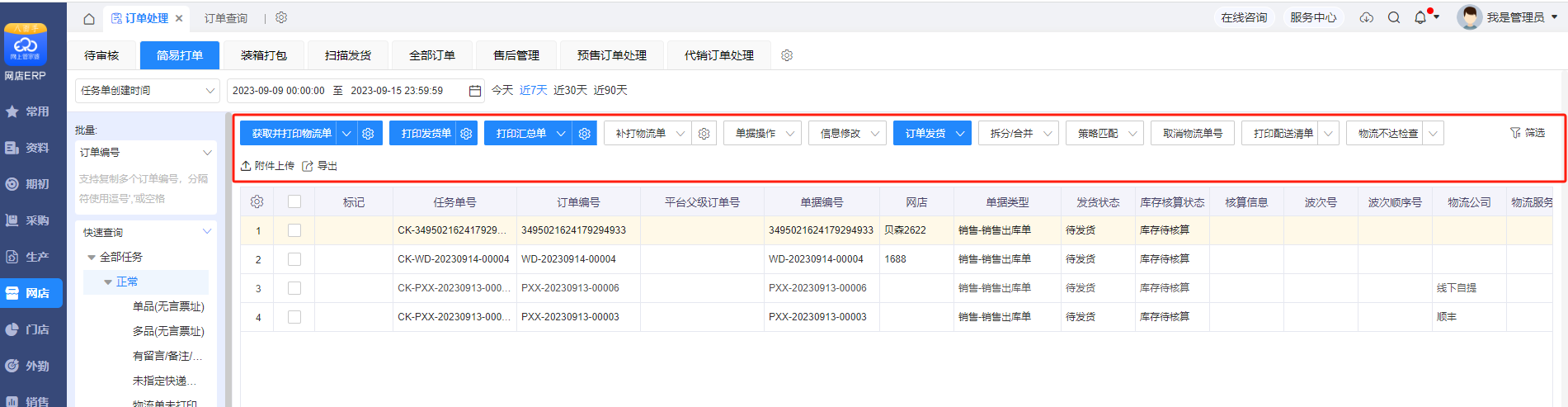Toggle select-all checkbox in table header
The image size is (1568, 407).
click(x=294, y=201)
